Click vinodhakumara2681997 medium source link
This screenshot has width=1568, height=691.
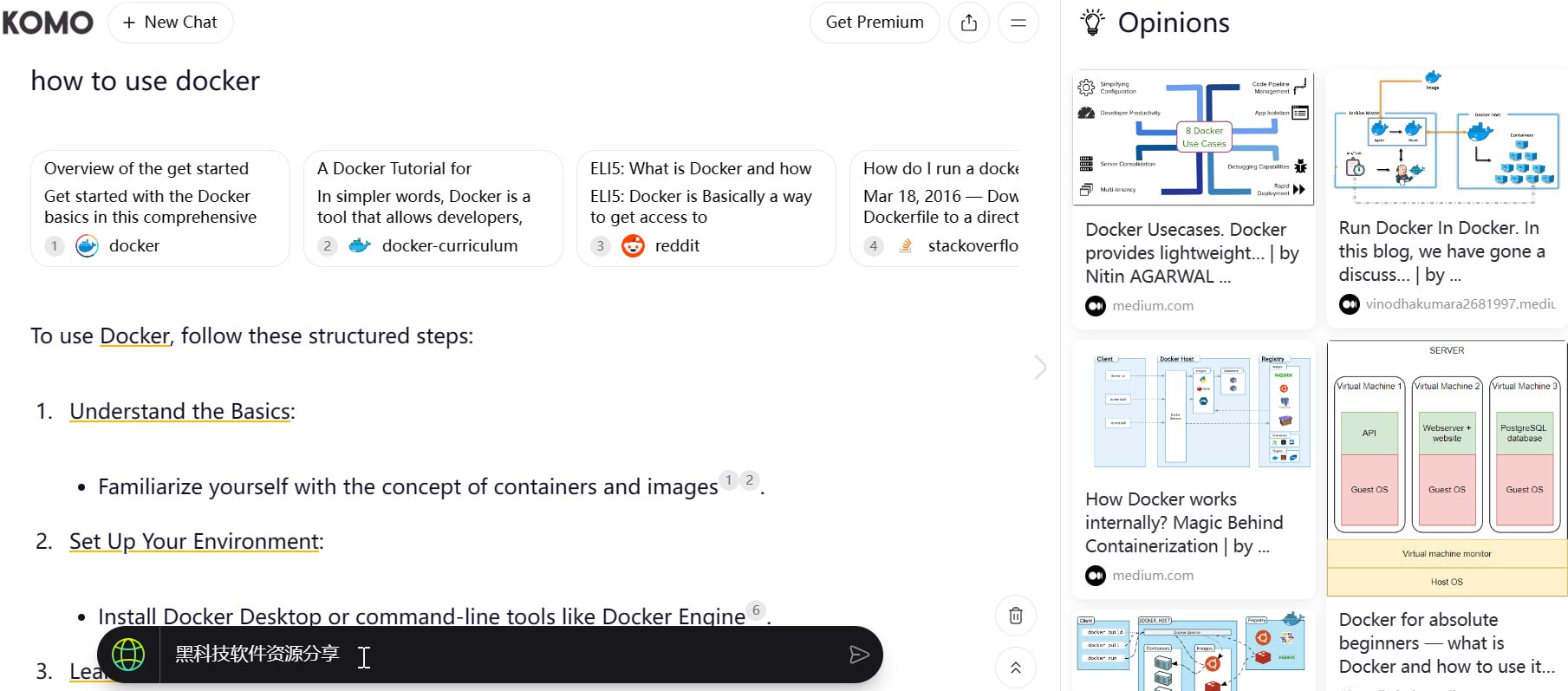[x=1461, y=304]
